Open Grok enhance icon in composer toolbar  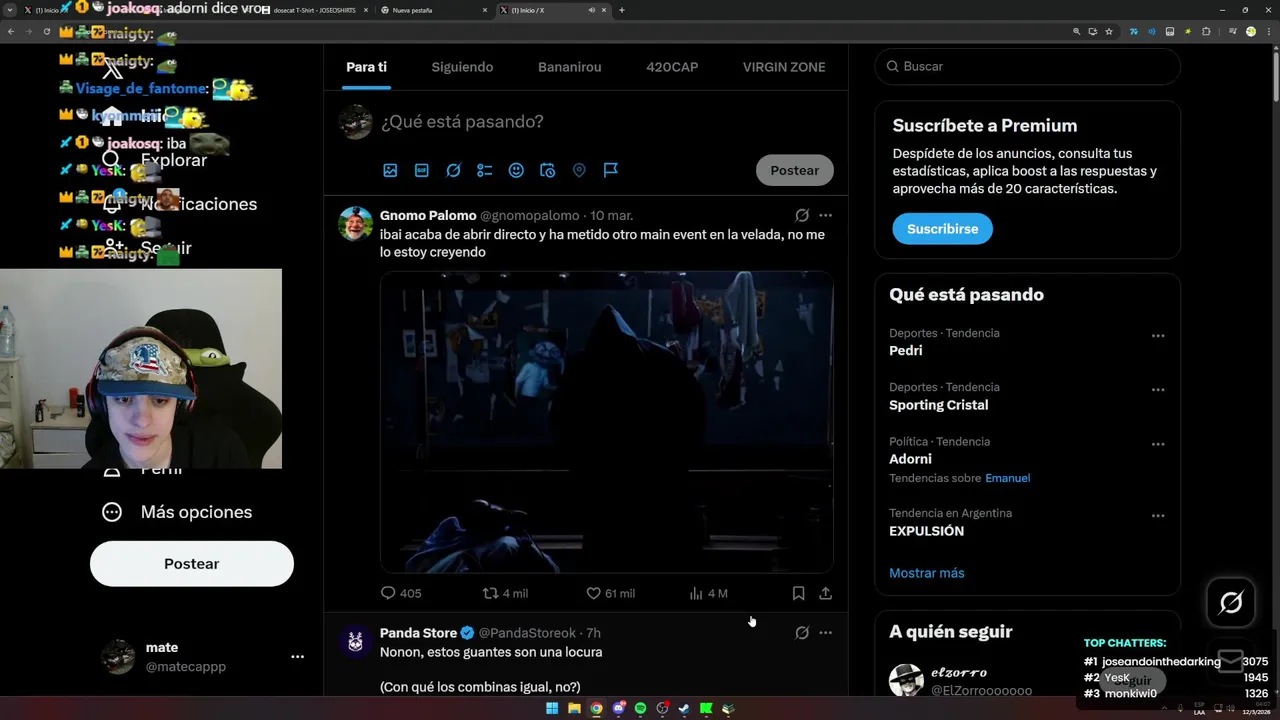click(x=453, y=170)
